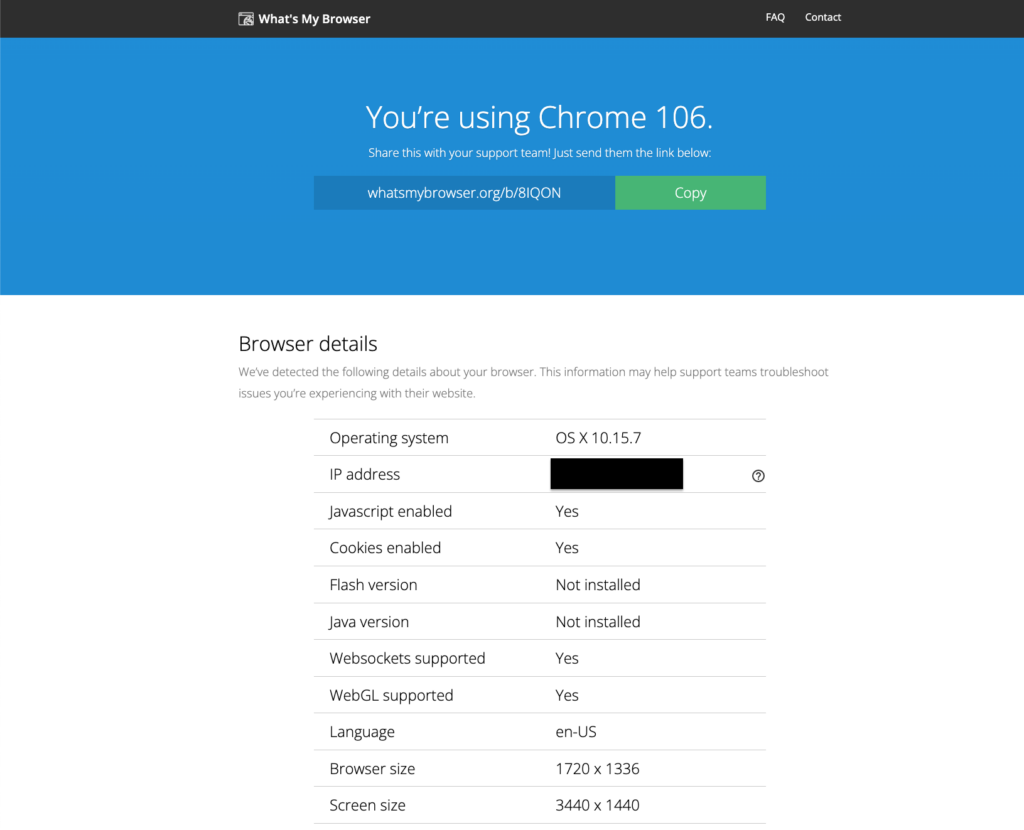Click the "Browser size" label

tap(372, 769)
